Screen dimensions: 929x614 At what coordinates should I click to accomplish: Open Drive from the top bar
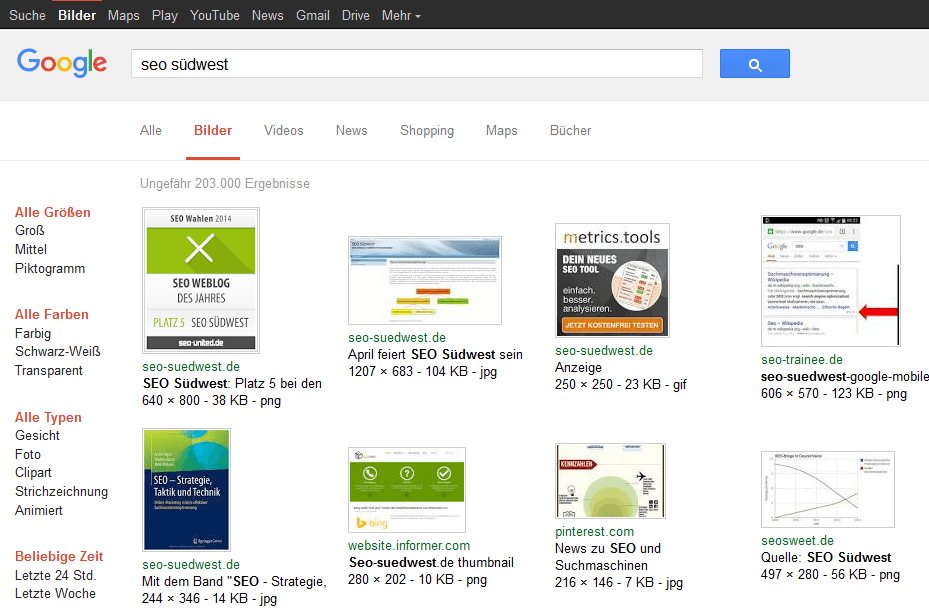tap(355, 15)
